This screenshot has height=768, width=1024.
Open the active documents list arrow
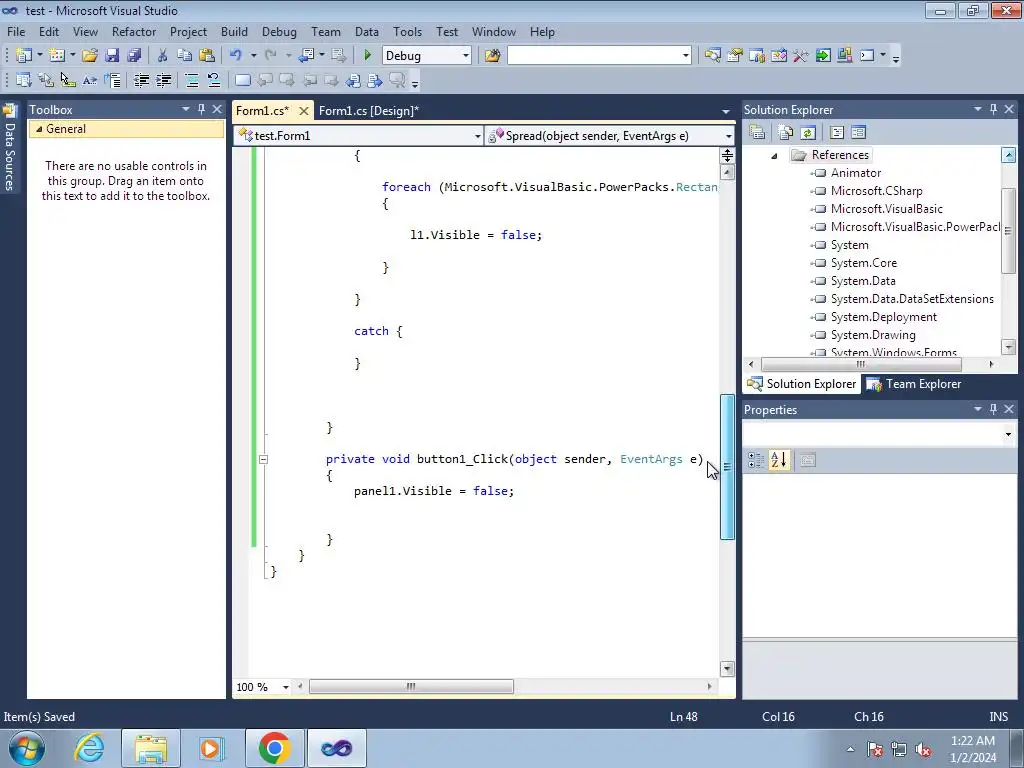coord(726,111)
